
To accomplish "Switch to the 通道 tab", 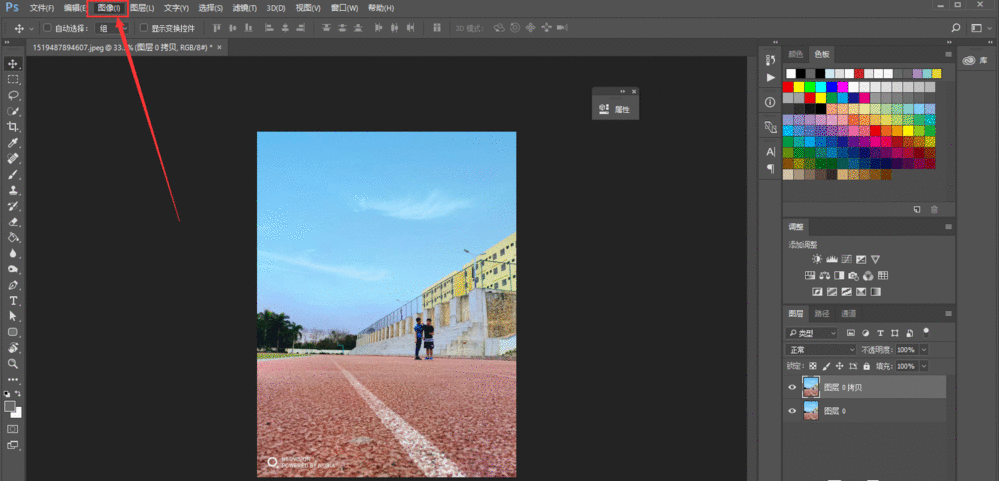I will point(848,314).
